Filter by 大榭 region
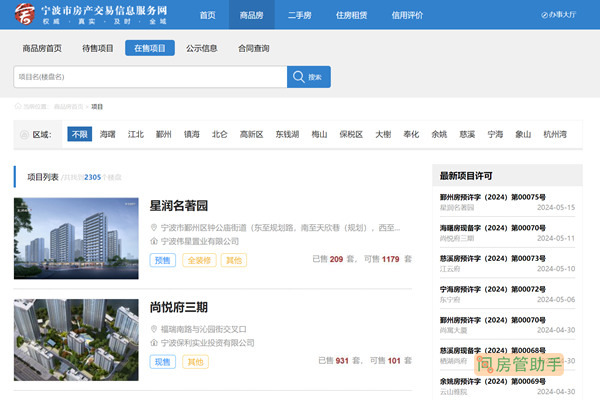 pos(383,134)
